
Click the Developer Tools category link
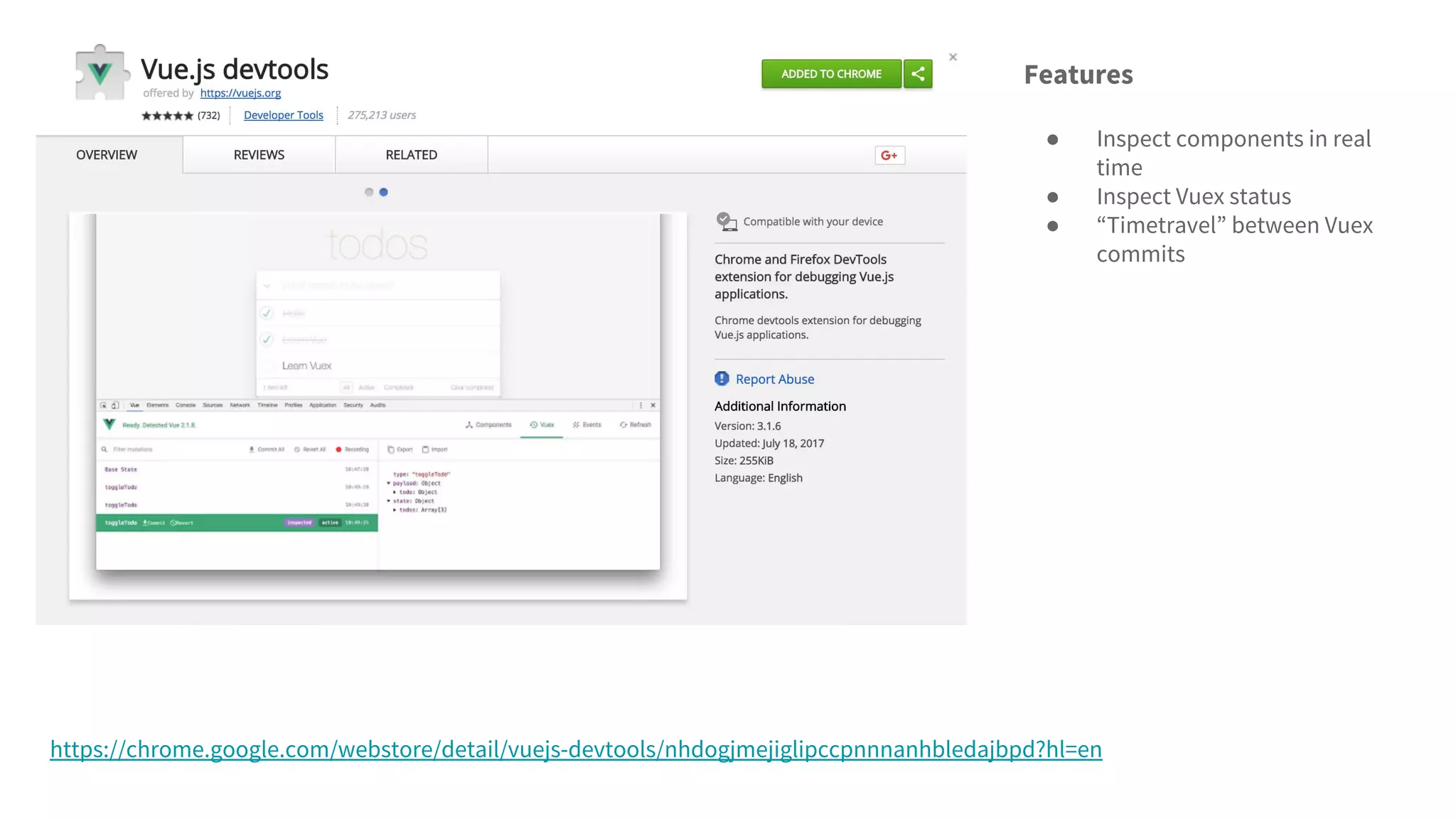pos(283,115)
